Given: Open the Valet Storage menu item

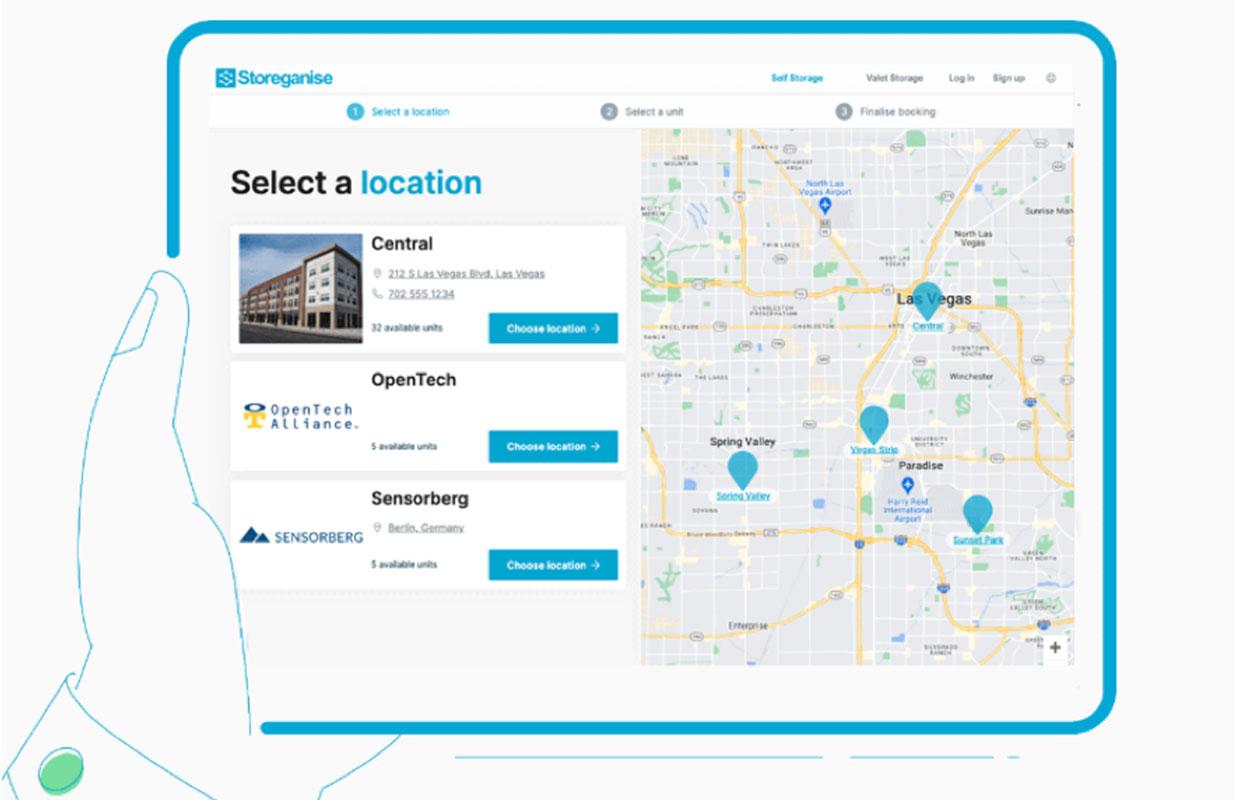Looking at the screenshot, I should point(894,78).
